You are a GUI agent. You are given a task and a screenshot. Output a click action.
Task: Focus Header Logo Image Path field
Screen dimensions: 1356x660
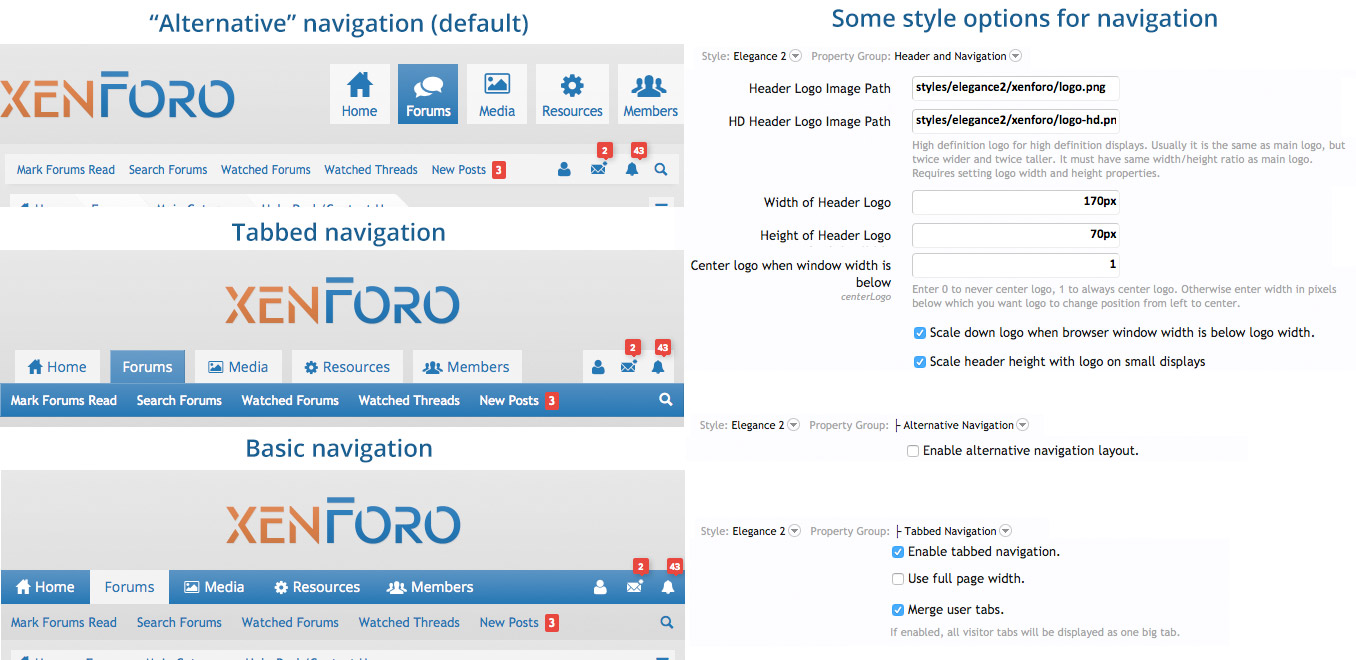coord(1016,88)
